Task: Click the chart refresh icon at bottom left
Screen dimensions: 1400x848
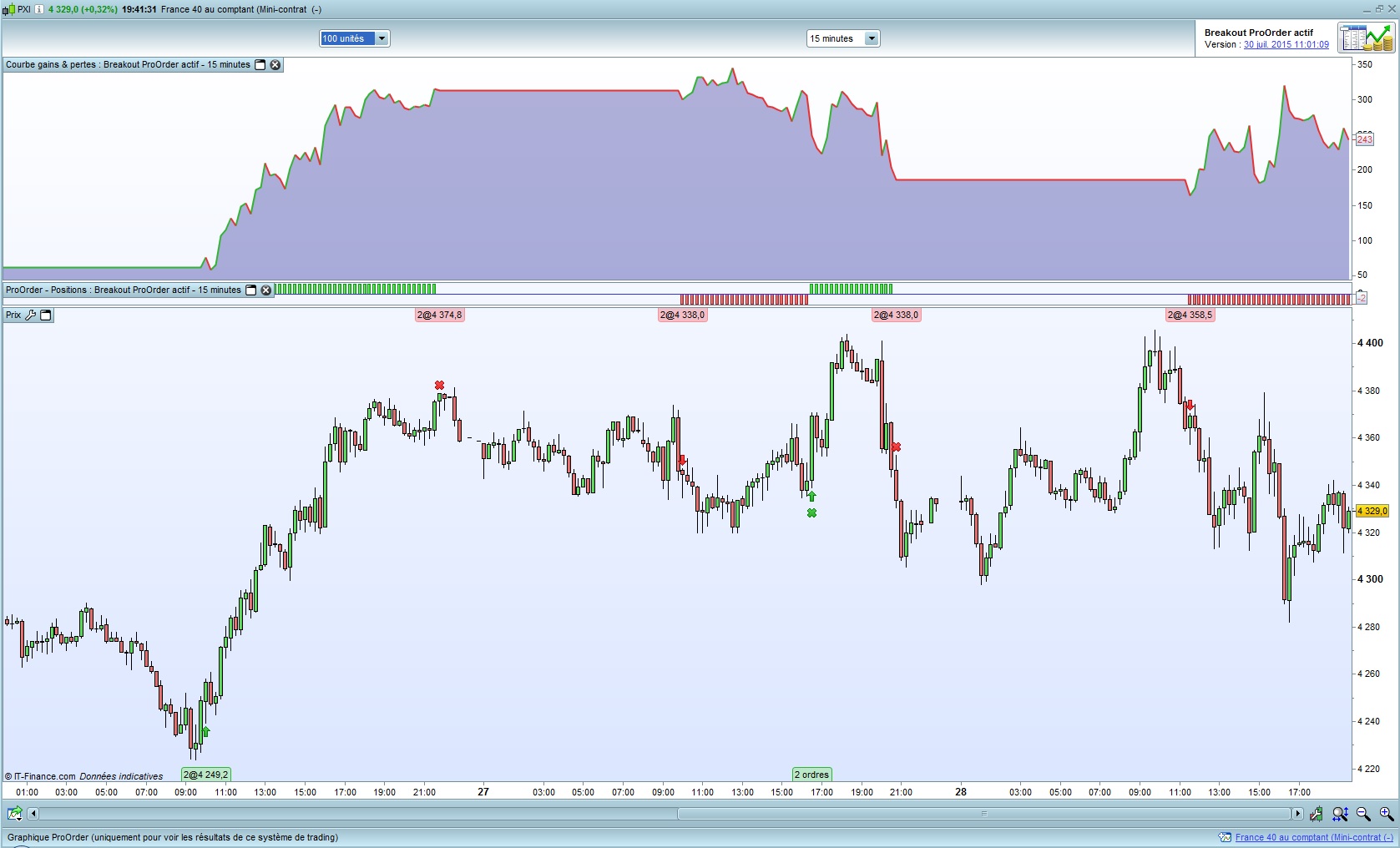Action: 14,813
